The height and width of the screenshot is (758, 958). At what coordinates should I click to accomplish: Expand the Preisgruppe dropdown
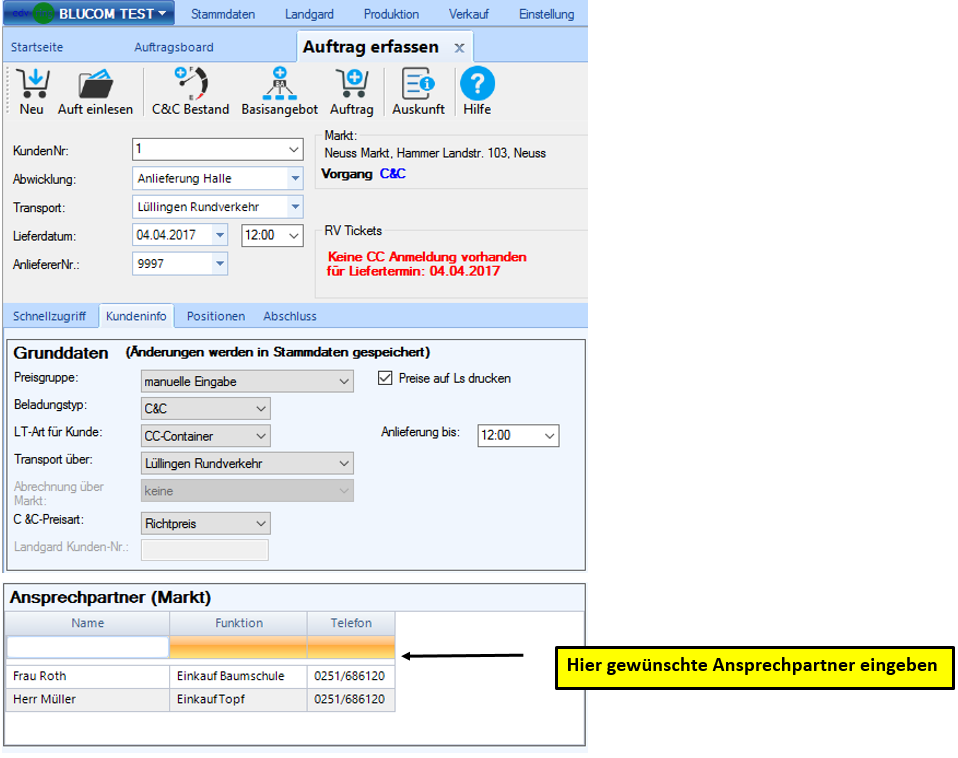[344, 382]
